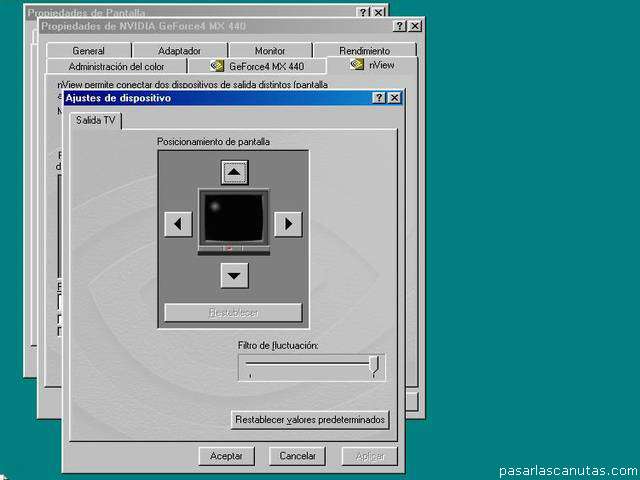This screenshot has height=480, width=640.
Task: Move the TV screen position down
Action: (x=234, y=275)
